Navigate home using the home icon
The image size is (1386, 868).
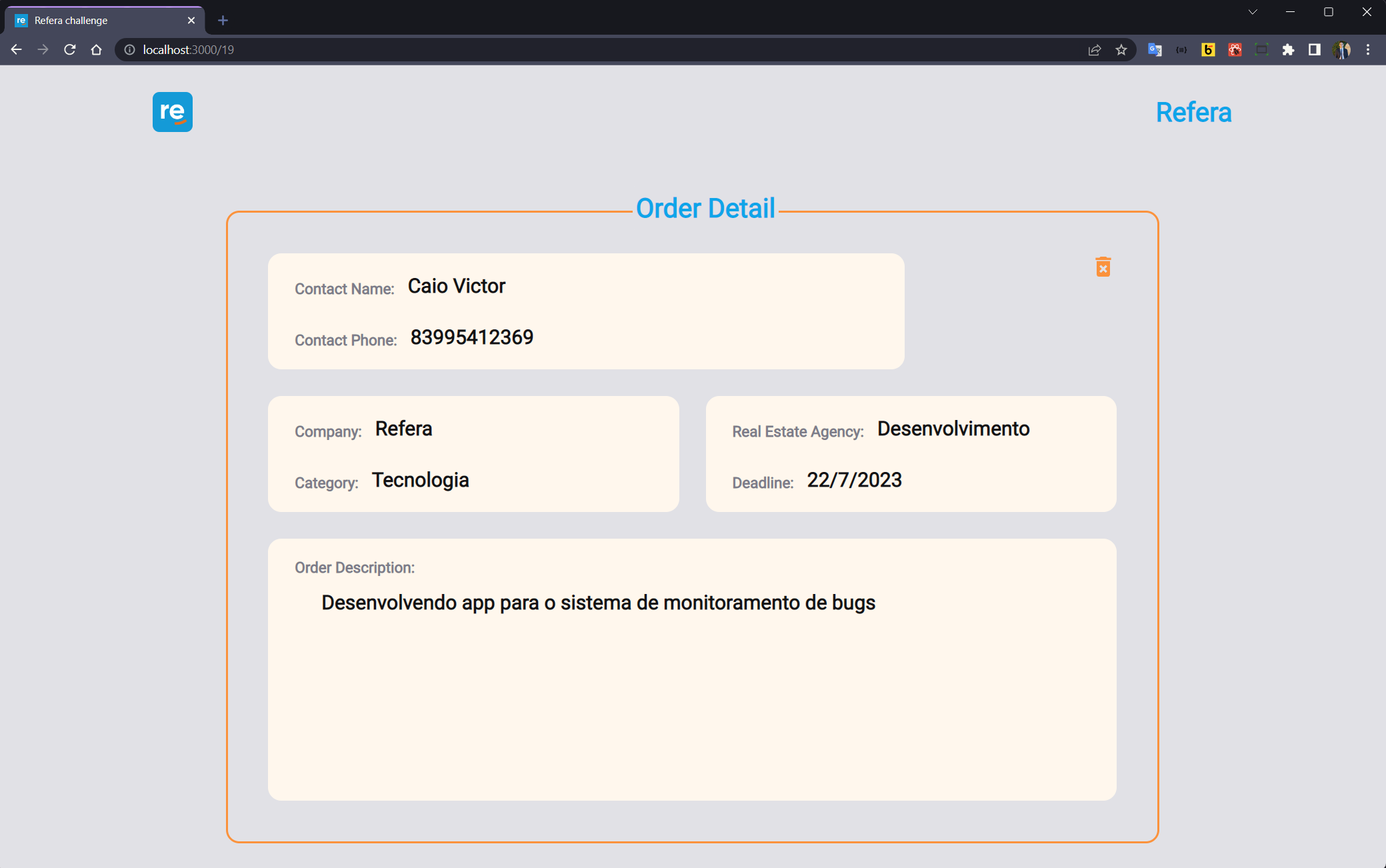pos(96,49)
